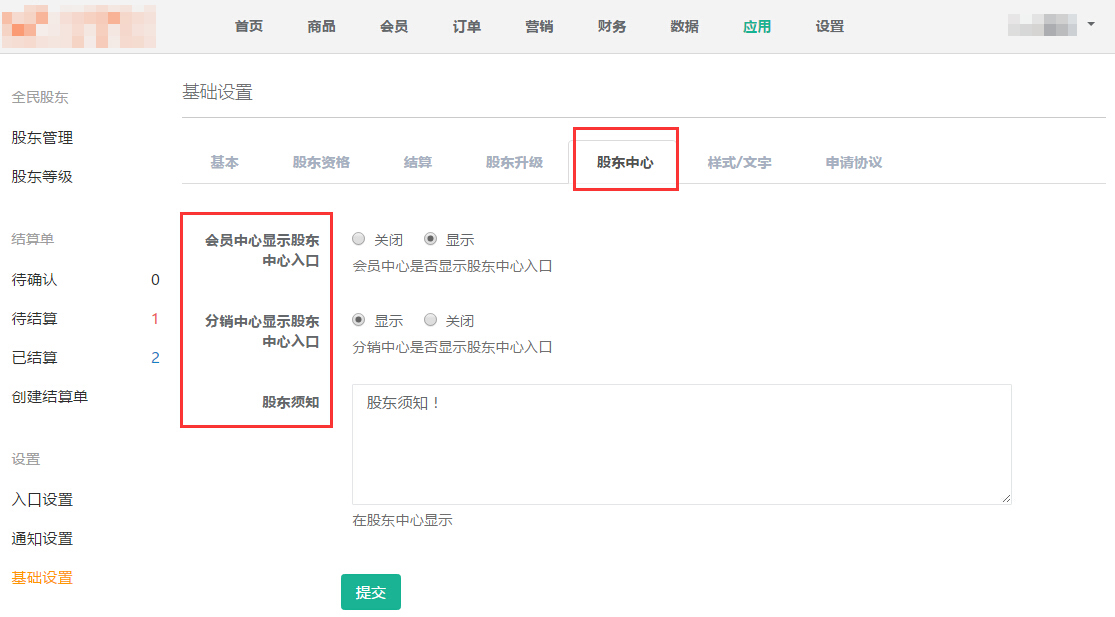Image resolution: width=1115 pixels, height=617 pixels.
Task: Open the 数据 top menu
Action: pos(685,27)
